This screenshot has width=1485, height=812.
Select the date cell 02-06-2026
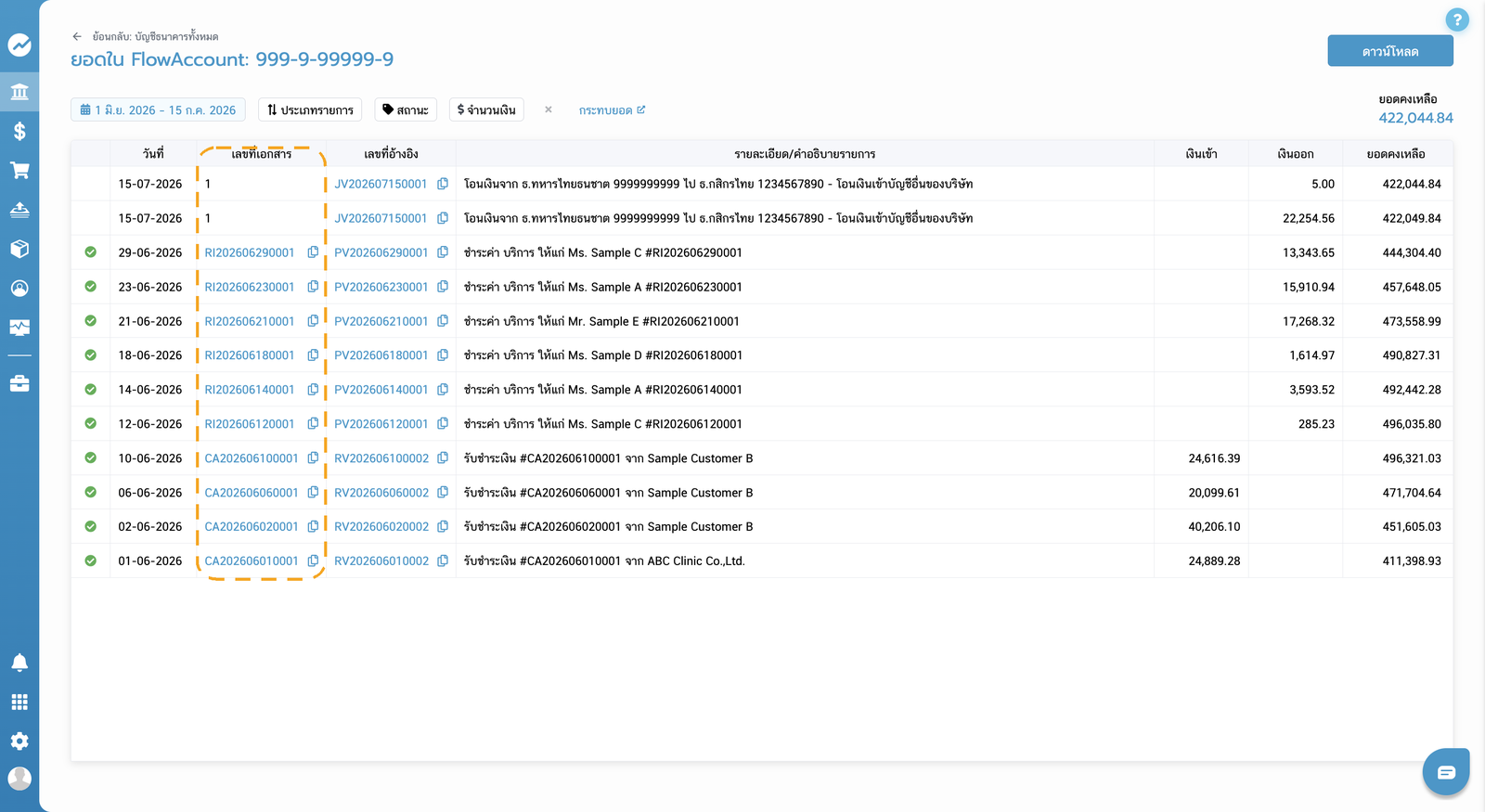(150, 526)
